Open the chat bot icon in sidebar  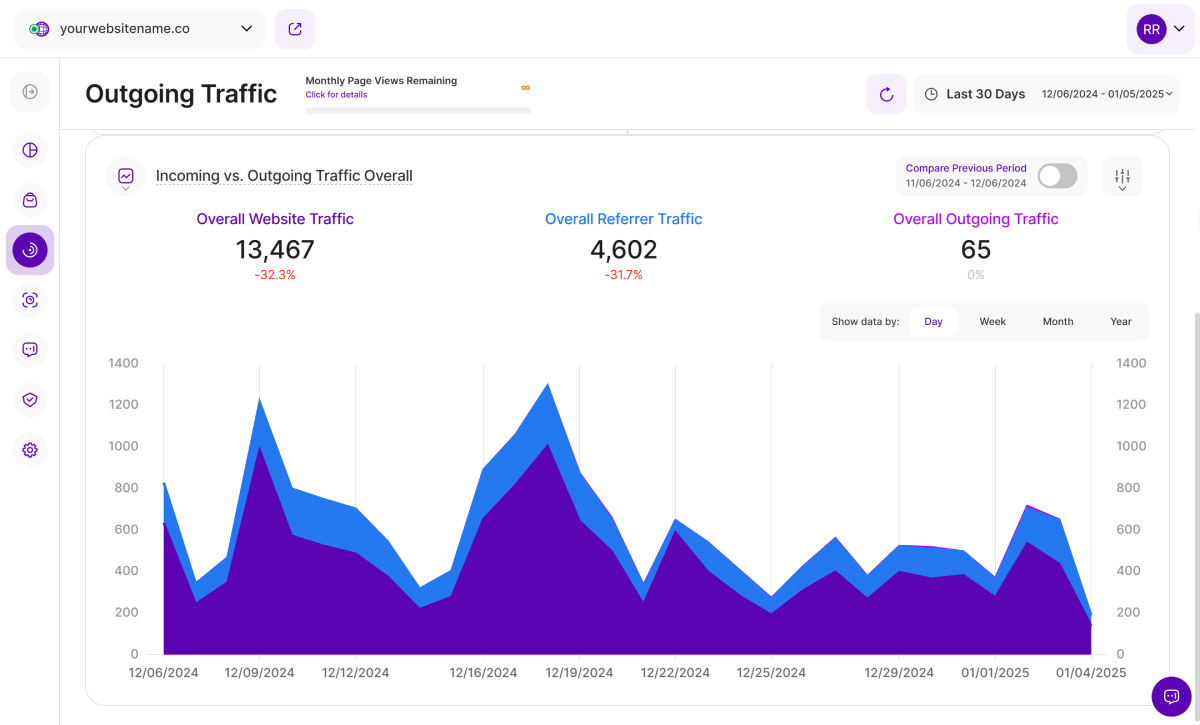click(30, 350)
